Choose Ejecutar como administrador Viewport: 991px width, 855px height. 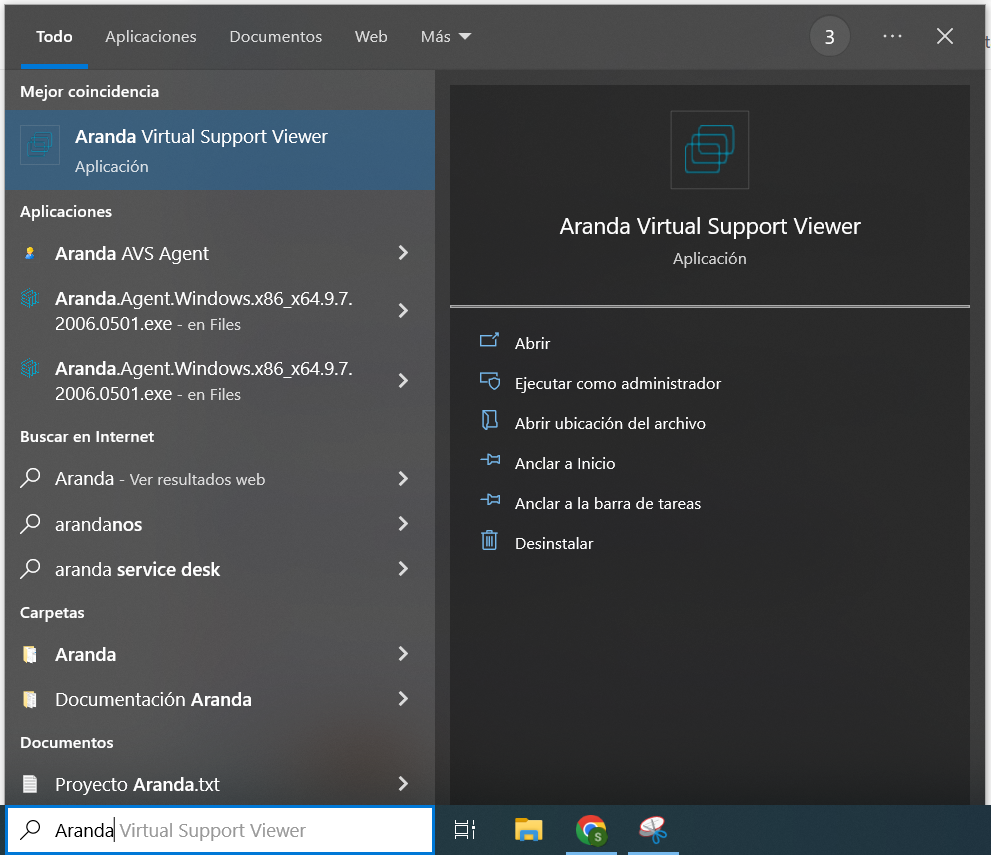pyautogui.click(x=617, y=384)
